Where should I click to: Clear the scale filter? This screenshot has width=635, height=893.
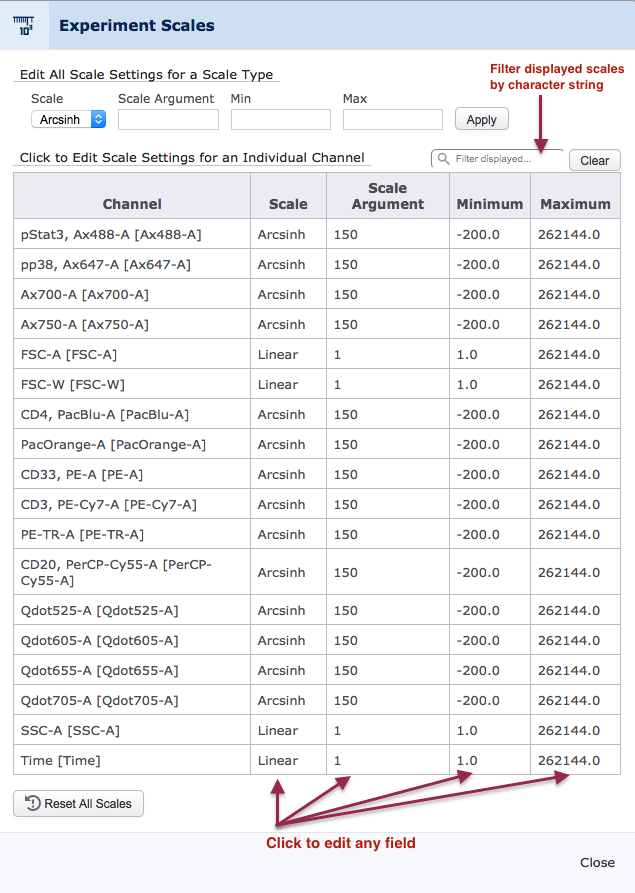pos(595,161)
